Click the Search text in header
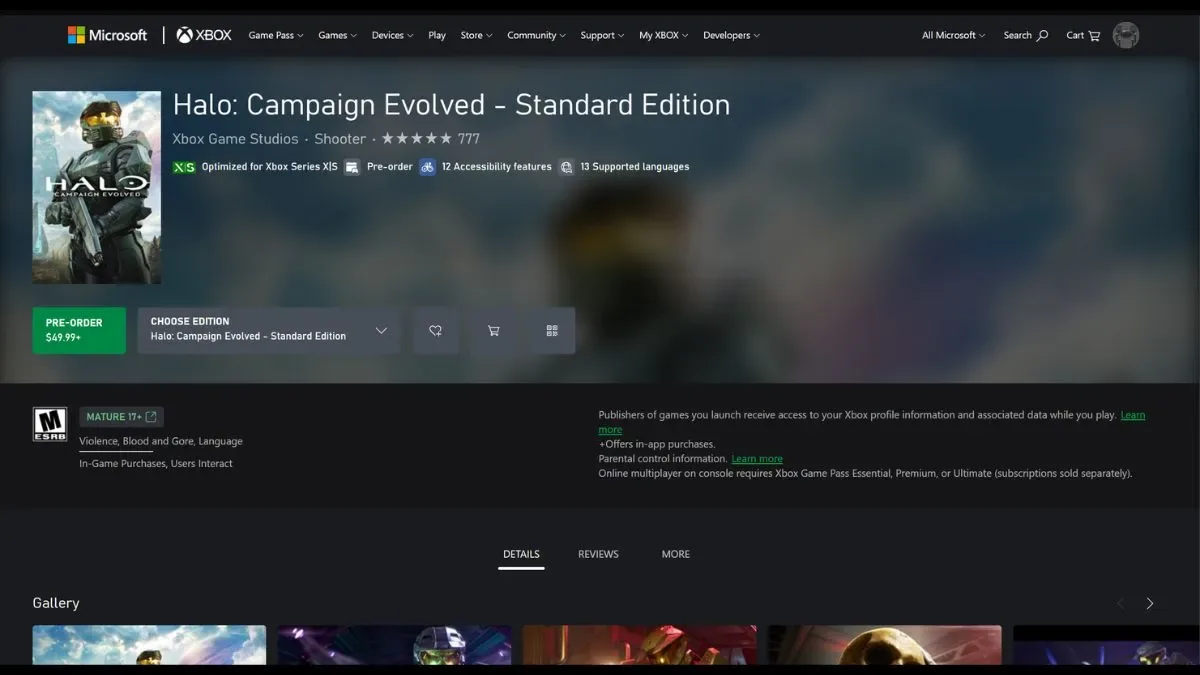 (x=1017, y=35)
